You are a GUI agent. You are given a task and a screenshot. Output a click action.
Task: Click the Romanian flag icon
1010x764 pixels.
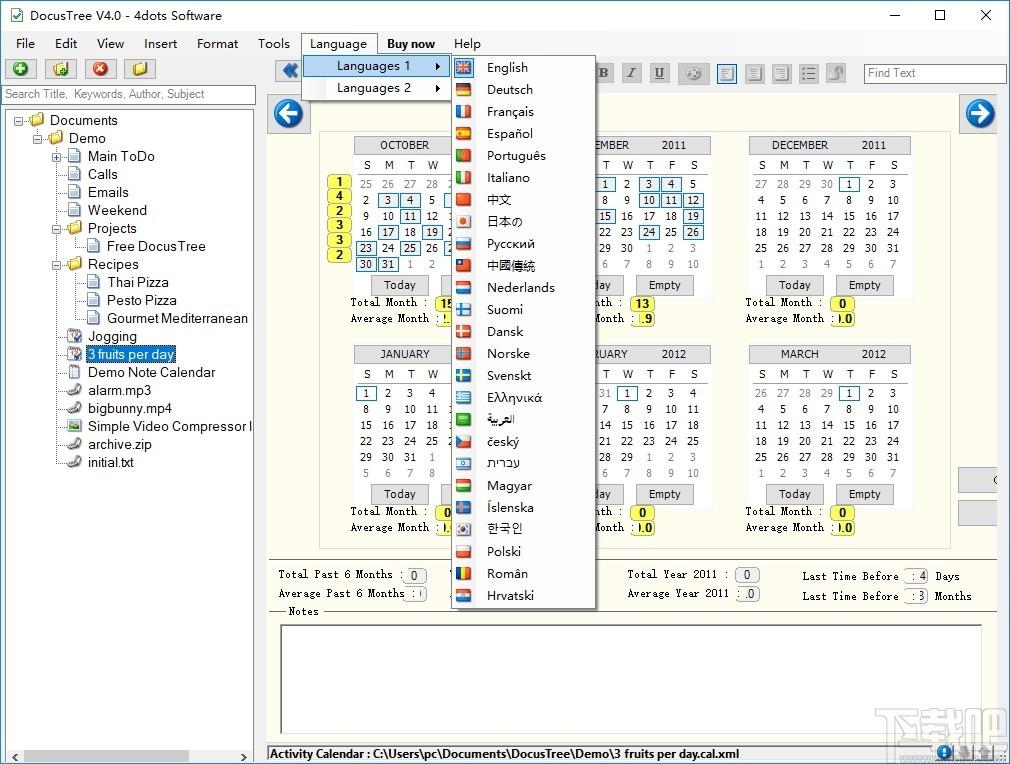[x=463, y=573]
